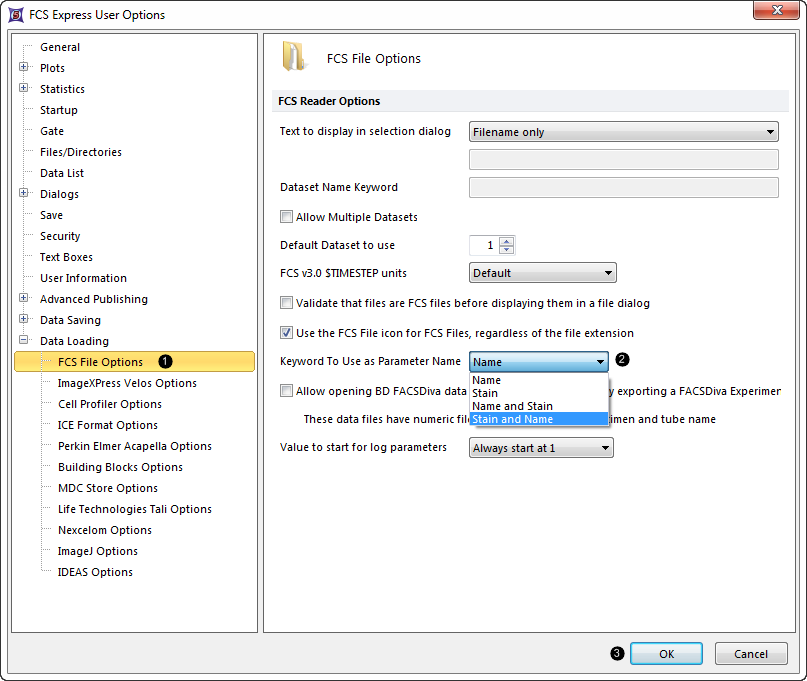
Task: Open the Security options page
Action: click(x=60, y=236)
